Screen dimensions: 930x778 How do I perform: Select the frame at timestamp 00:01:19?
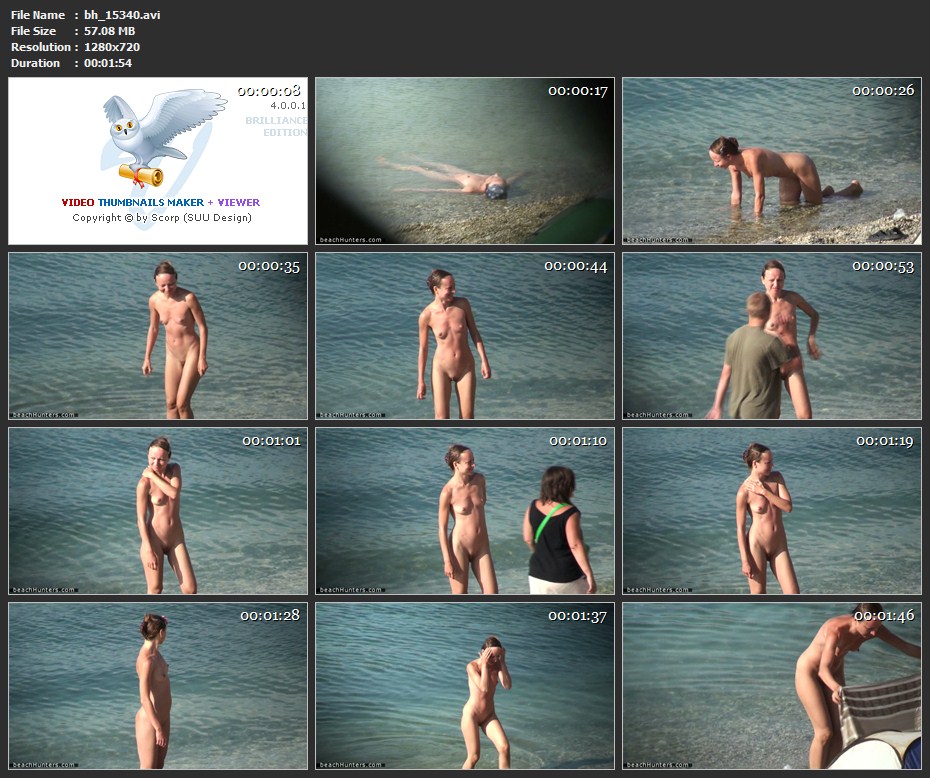[771, 511]
